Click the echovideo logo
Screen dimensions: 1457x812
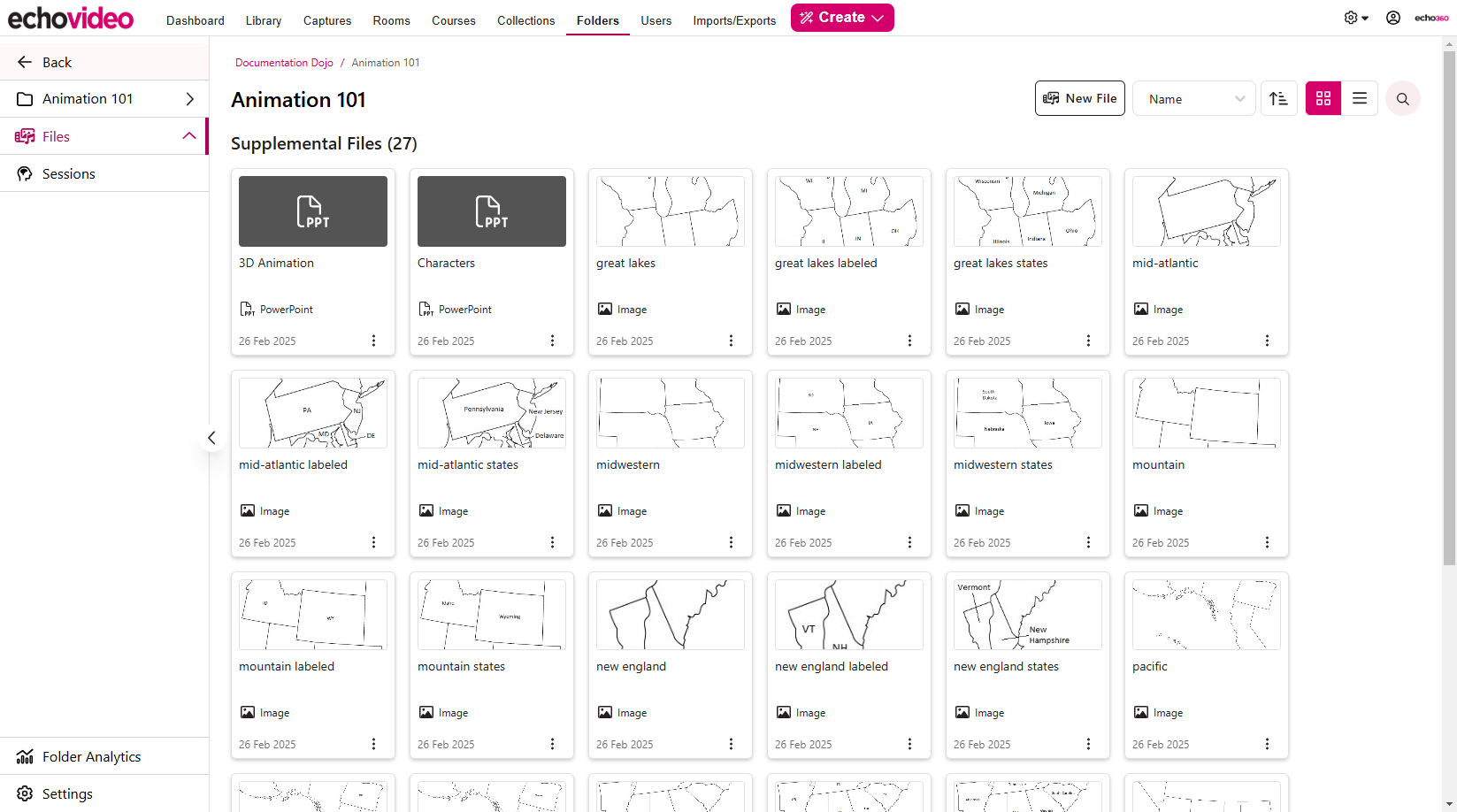click(x=71, y=18)
